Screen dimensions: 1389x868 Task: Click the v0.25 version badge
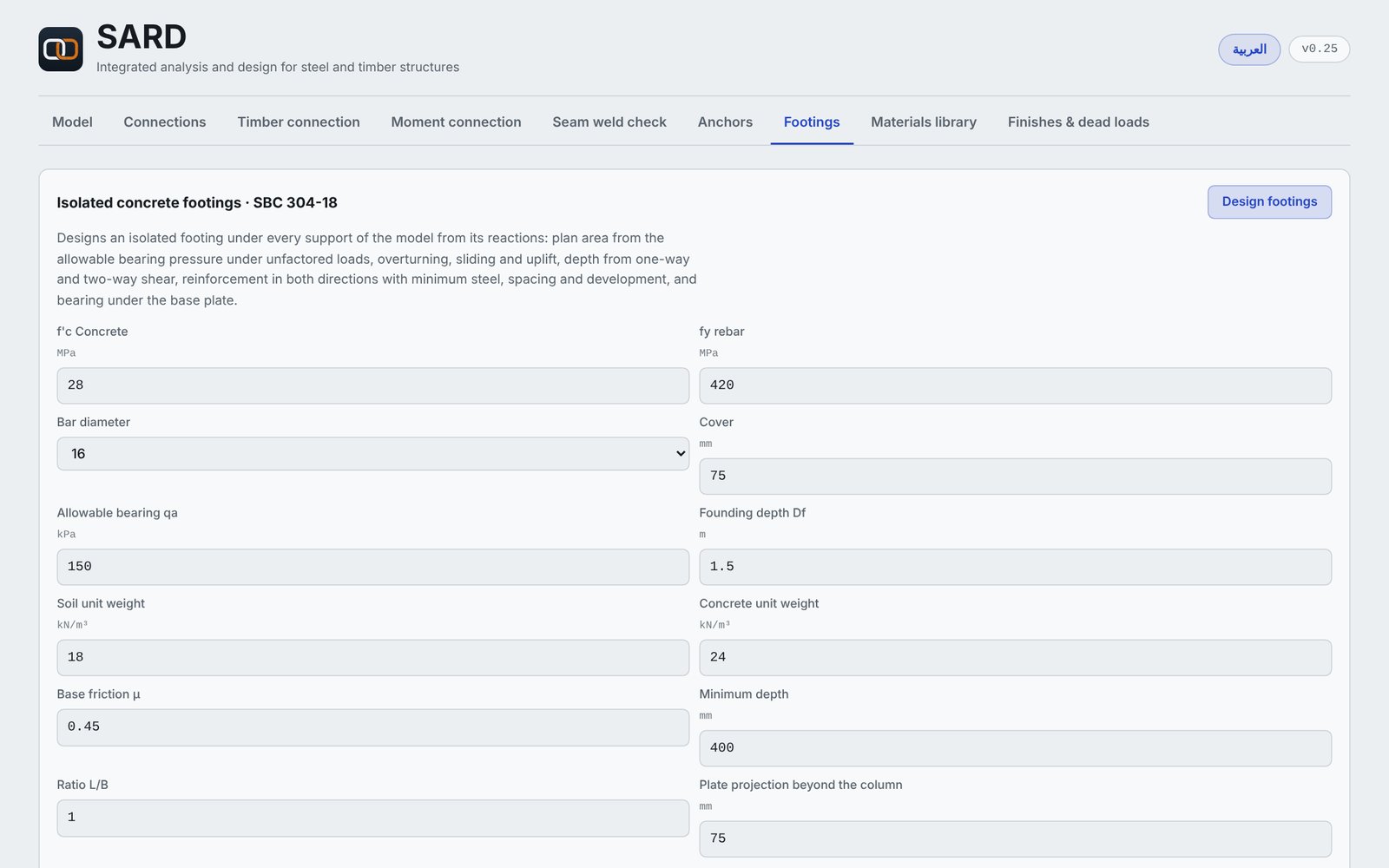[x=1319, y=49]
